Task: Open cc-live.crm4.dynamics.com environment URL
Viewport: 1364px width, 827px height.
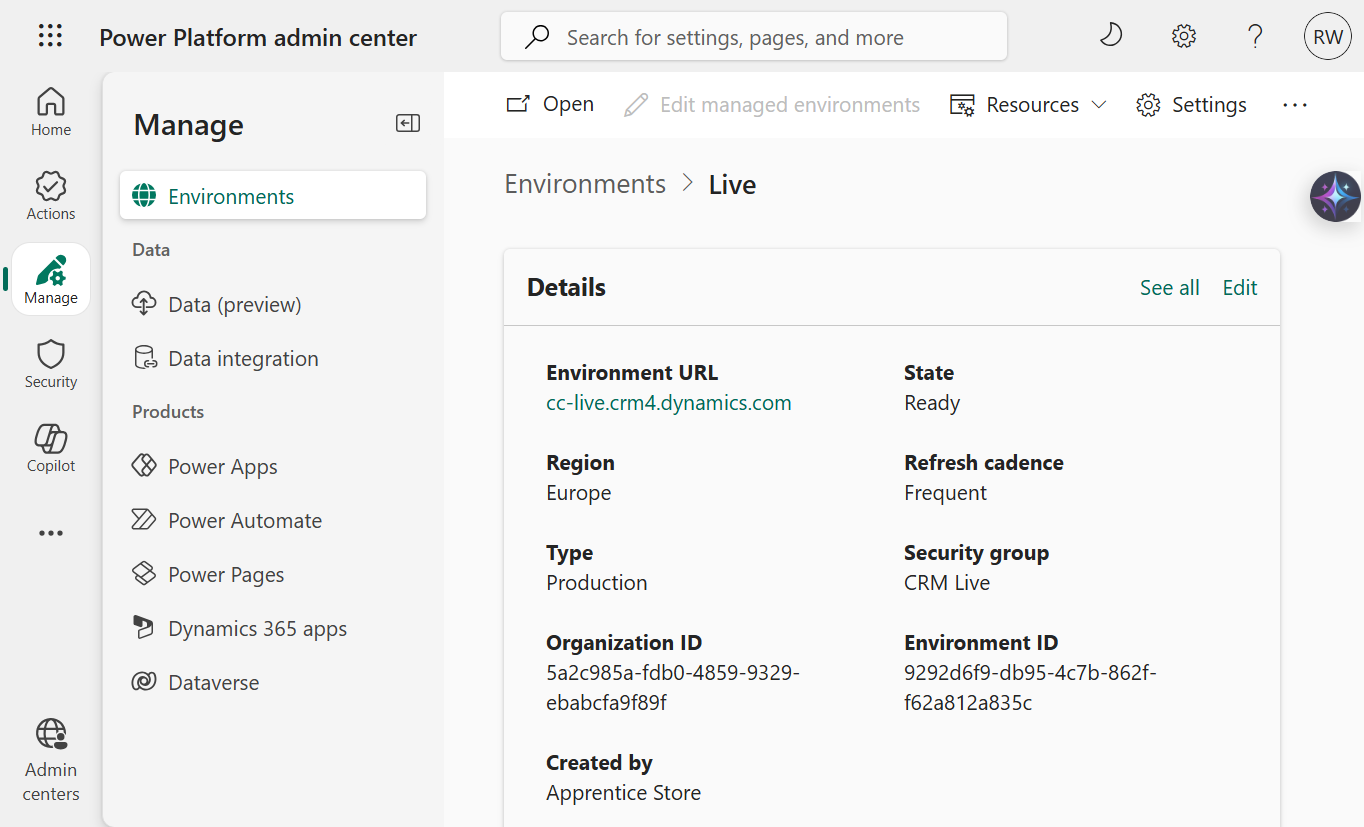Action: pyautogui.click(x=669, y=402)
